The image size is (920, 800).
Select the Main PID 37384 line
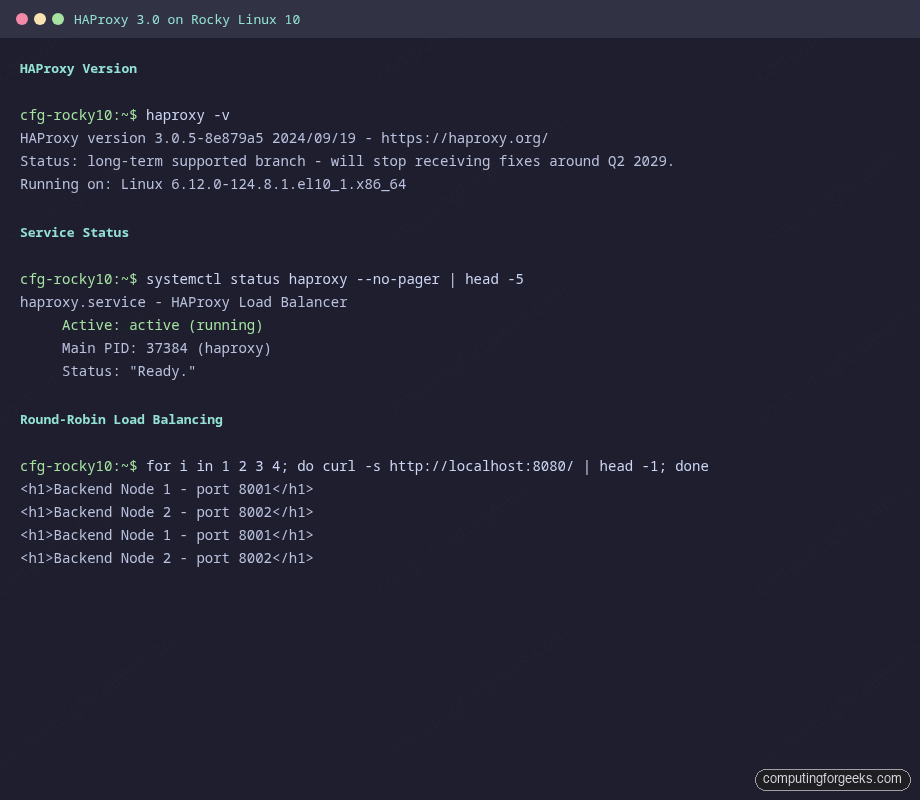tap(166, 348)
